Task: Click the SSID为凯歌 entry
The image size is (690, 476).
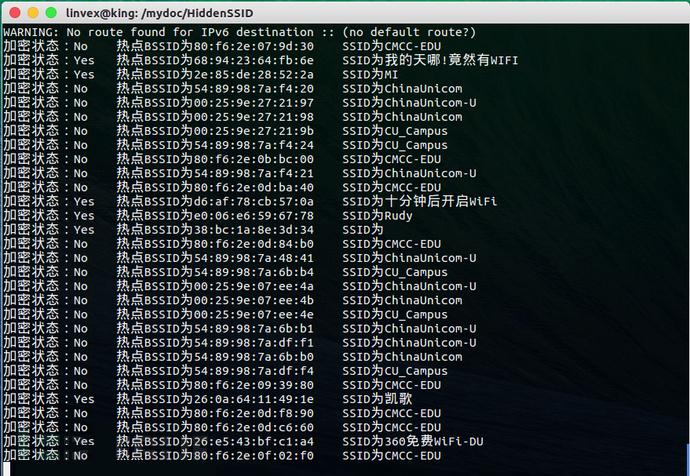Action: [377, 399]
